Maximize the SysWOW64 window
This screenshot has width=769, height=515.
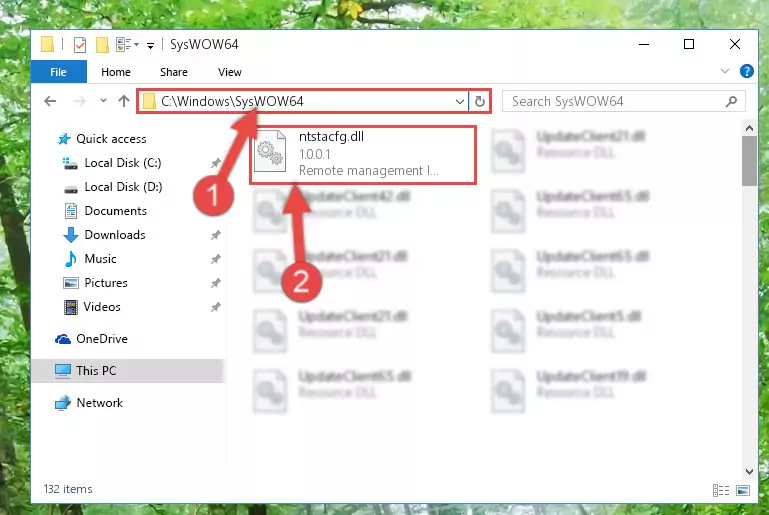pyautogui.click(x=689, y=44)
